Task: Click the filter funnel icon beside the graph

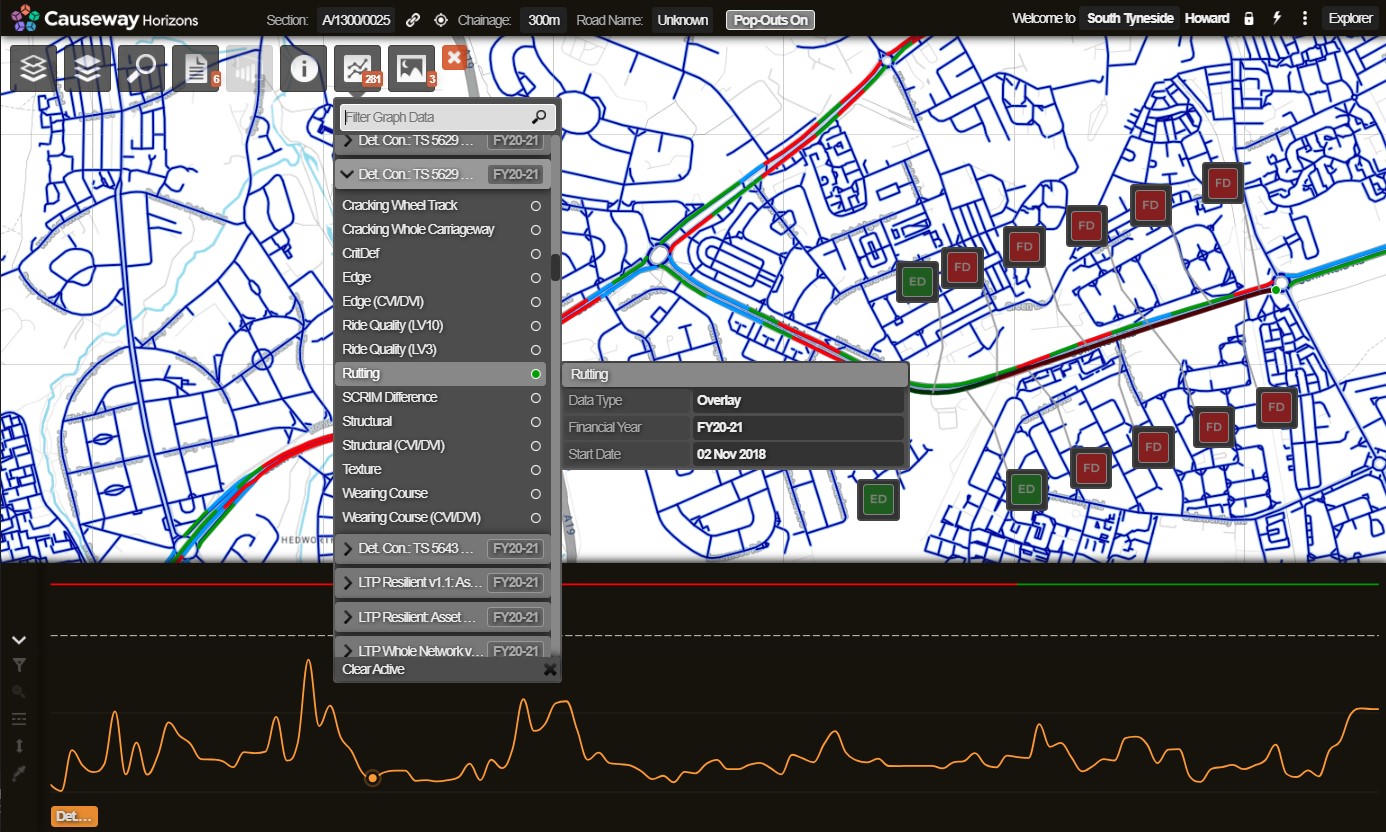Action: (x=18, y=665)
